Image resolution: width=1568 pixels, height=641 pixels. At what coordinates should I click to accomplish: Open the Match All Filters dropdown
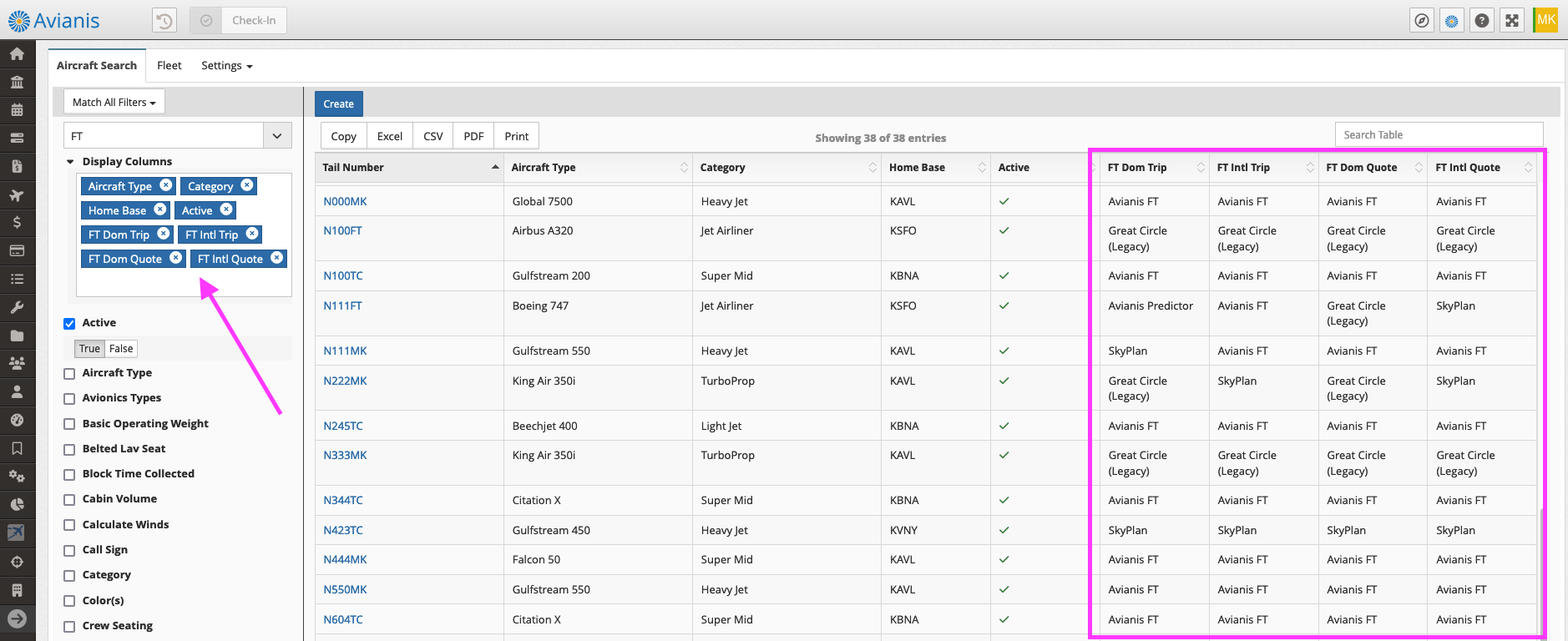[x=114, y=102]
